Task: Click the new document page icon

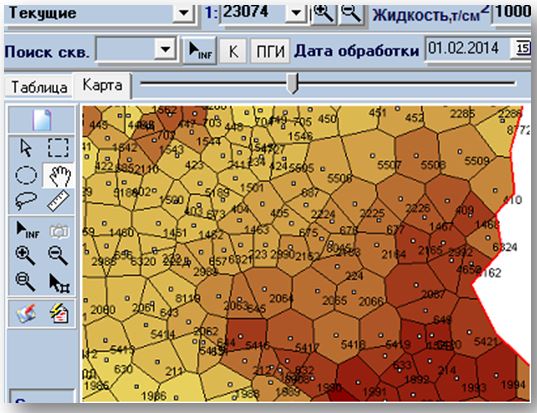Action: (x=42, y=120)
